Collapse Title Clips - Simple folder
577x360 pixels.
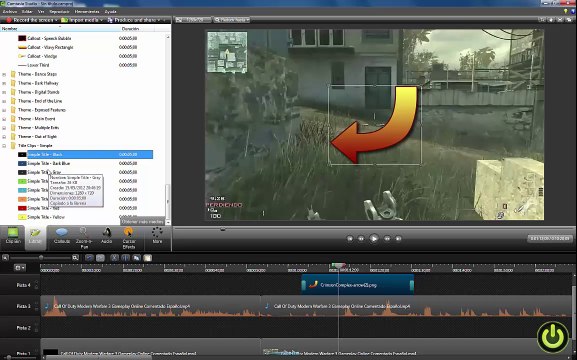click(x=4, y=145)
